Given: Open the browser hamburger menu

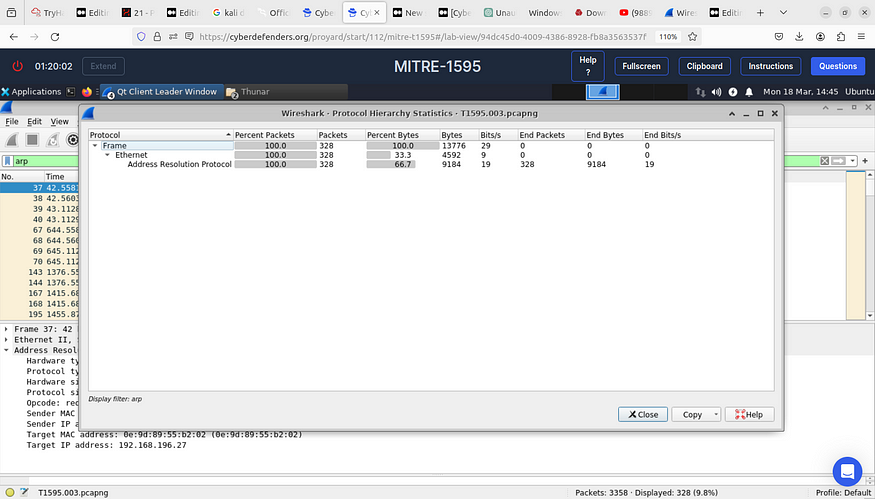Looking at the screenshot, I should pyautogui.click(x=862, y=37).
